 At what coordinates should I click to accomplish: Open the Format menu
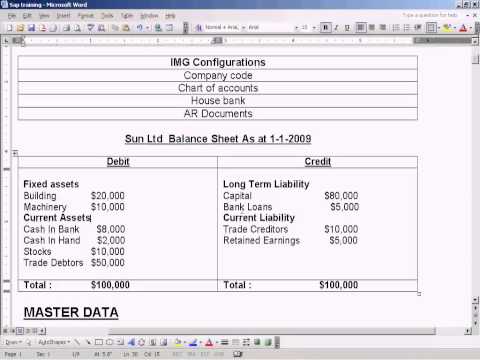86,16
